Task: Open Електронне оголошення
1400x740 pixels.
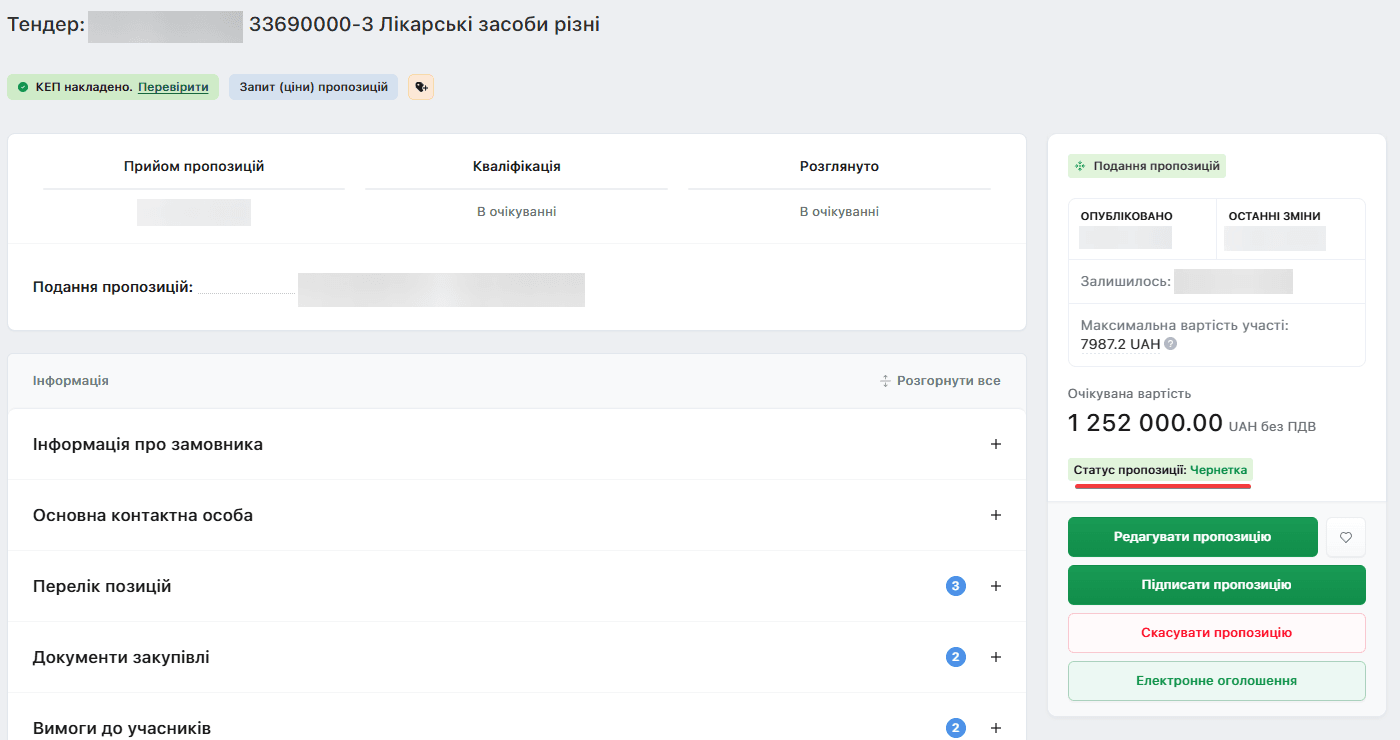Action: pyautogui.click(x=1217, y=681)
